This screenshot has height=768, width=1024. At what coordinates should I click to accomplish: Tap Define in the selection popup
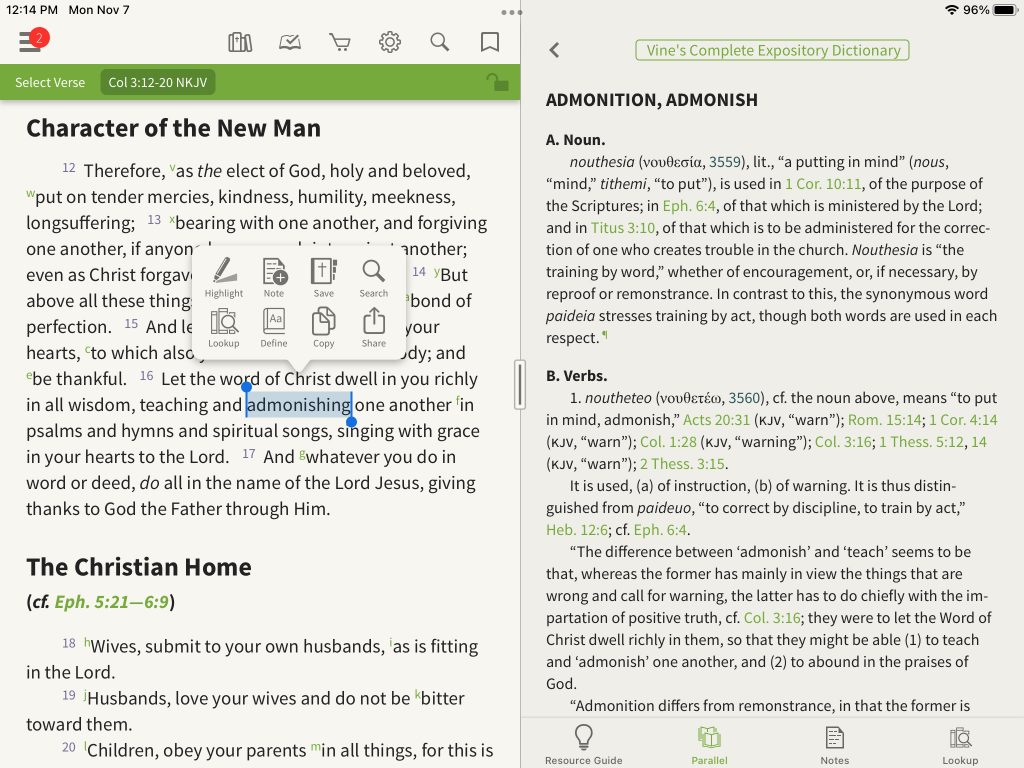[274, 327]
